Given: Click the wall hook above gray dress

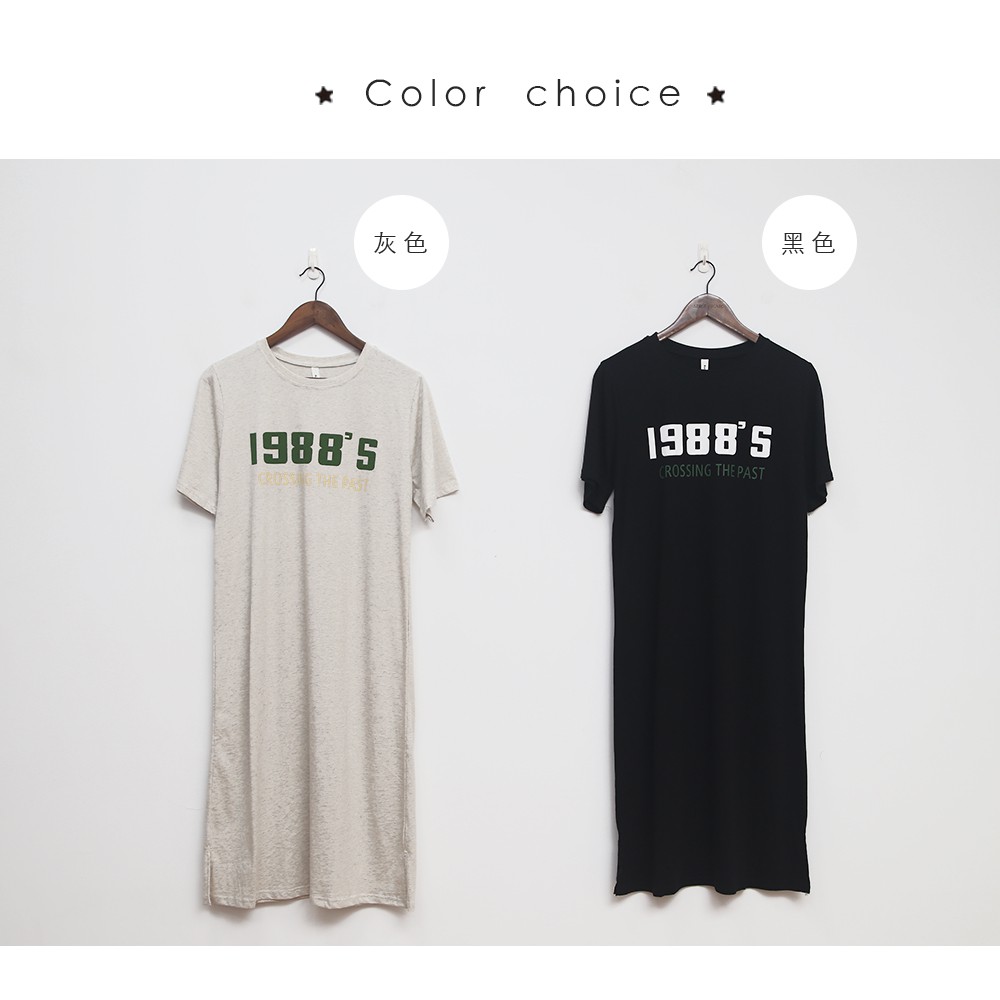Looking at the screenshot, I should click(x=311, y=254).
